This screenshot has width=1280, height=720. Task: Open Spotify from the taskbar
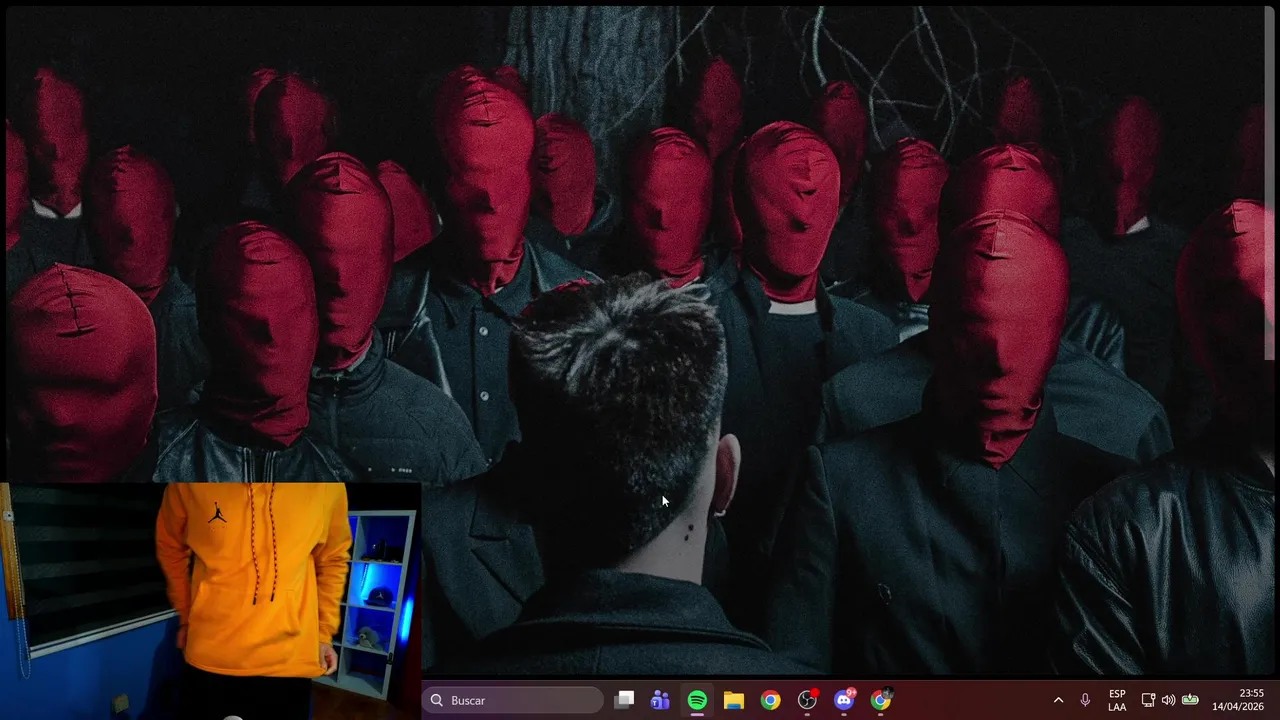coord(697,700)
